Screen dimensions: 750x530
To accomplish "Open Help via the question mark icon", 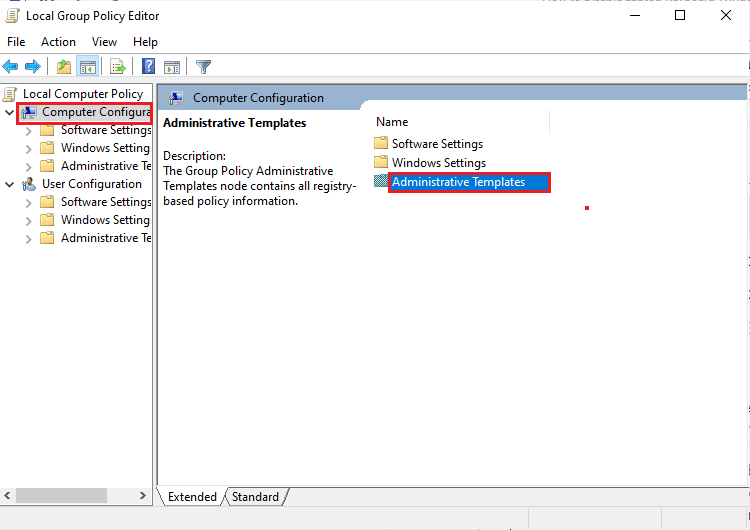I will pyautogui.click(x=149, y=66).
